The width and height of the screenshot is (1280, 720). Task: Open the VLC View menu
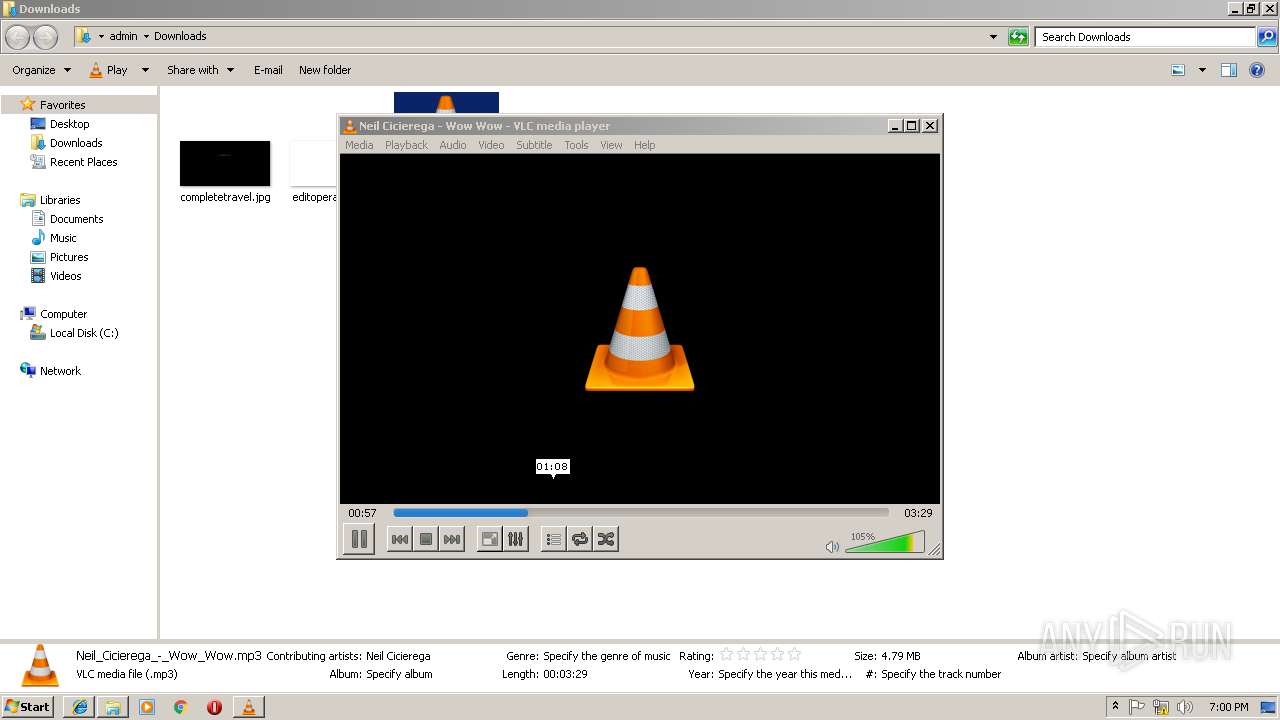(x=611, y=145)
